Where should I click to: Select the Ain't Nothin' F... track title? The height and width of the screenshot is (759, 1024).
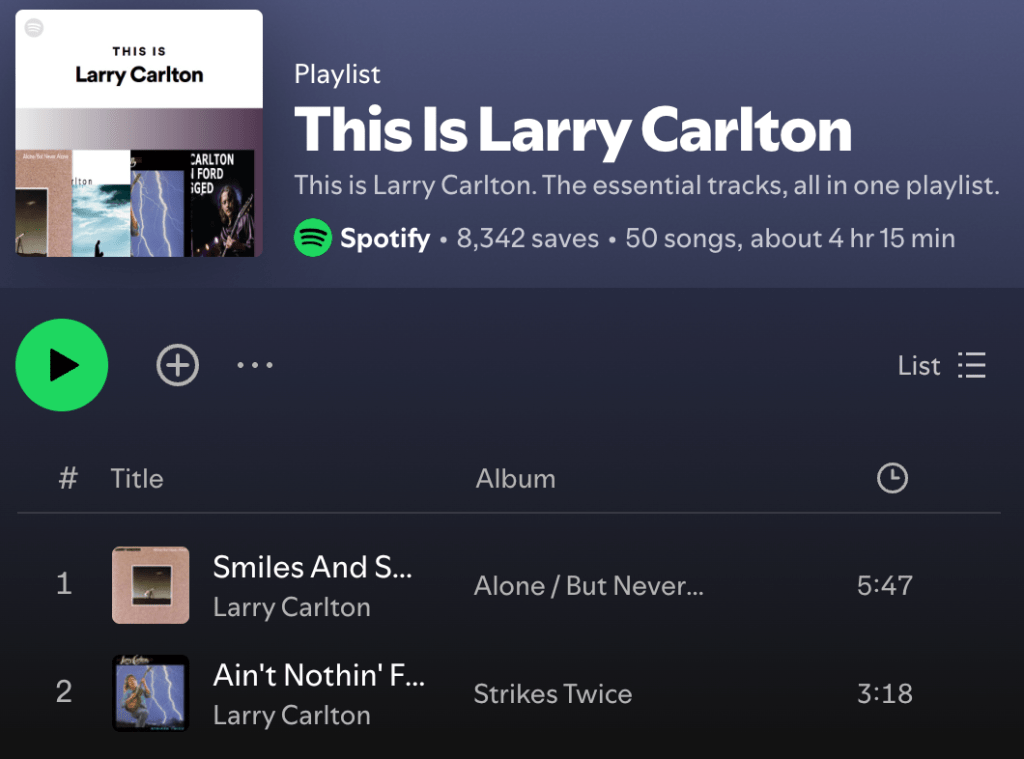click(319, 675)
